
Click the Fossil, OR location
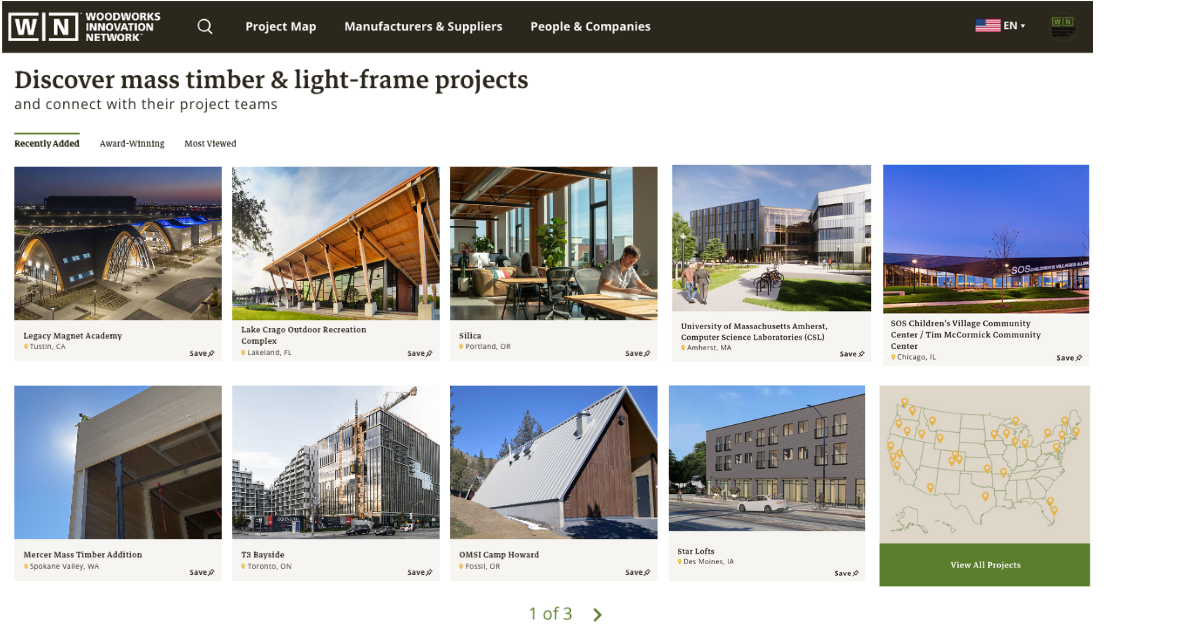[480, 566]
